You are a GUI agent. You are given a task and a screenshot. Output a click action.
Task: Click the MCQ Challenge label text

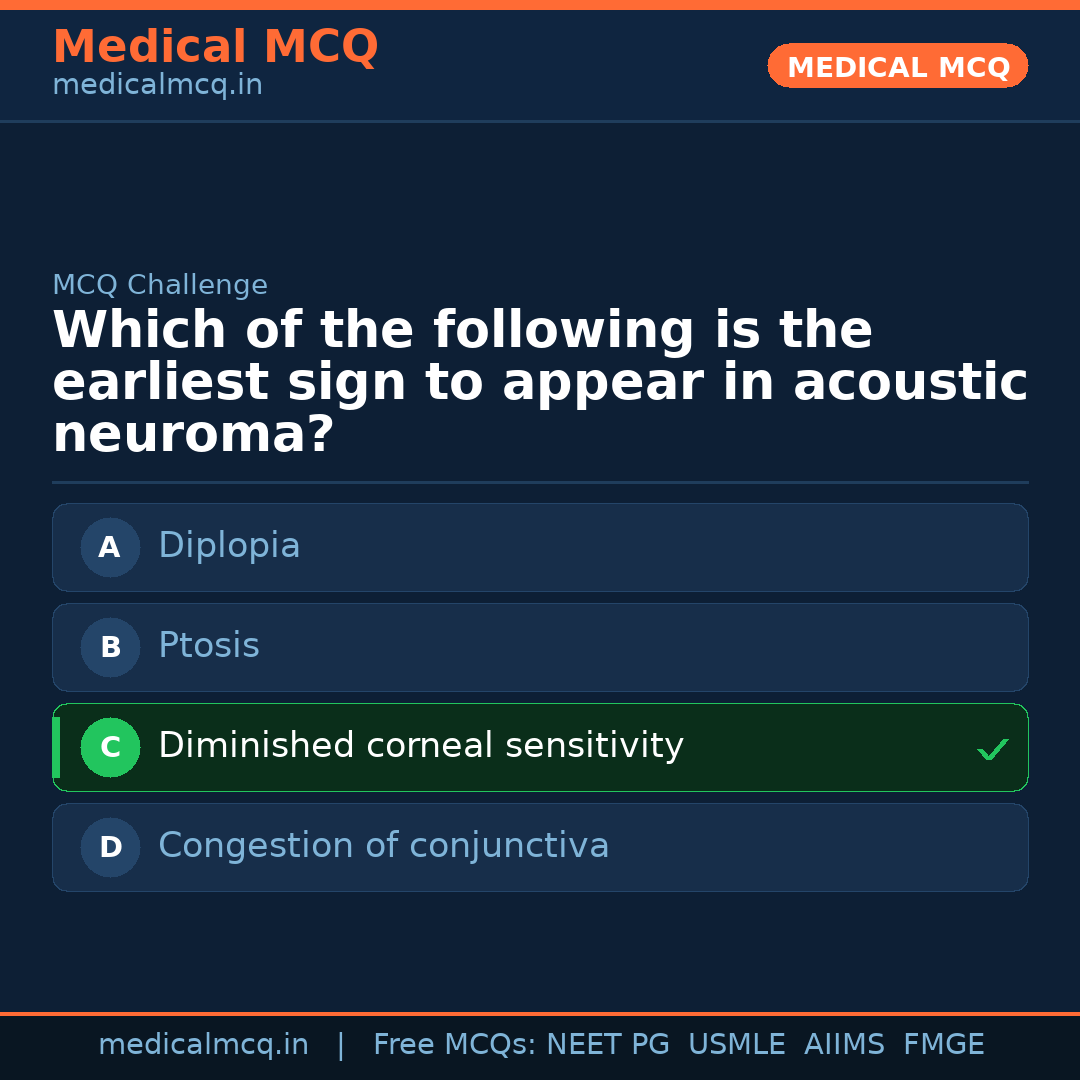coord(160,284)
